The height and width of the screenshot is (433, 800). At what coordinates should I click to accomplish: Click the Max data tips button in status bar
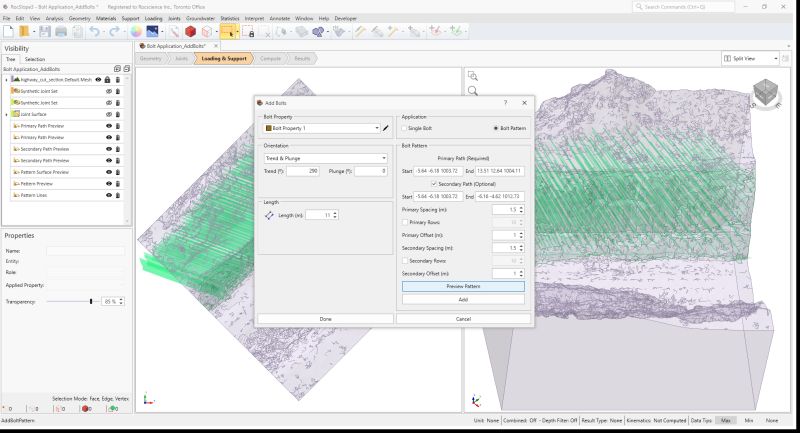[726, 420]
